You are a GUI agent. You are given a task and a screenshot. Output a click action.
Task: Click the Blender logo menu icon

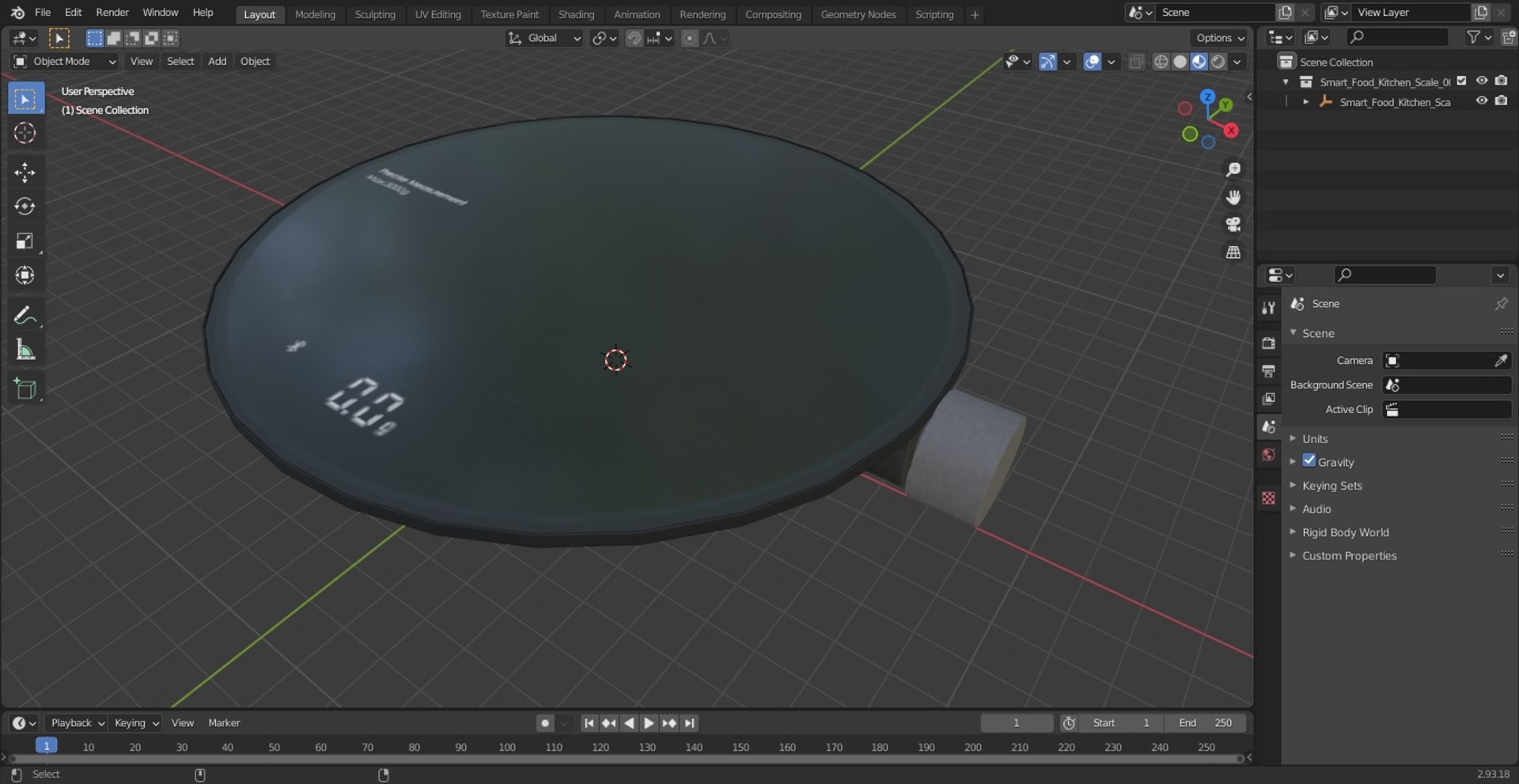pos(17,13)
